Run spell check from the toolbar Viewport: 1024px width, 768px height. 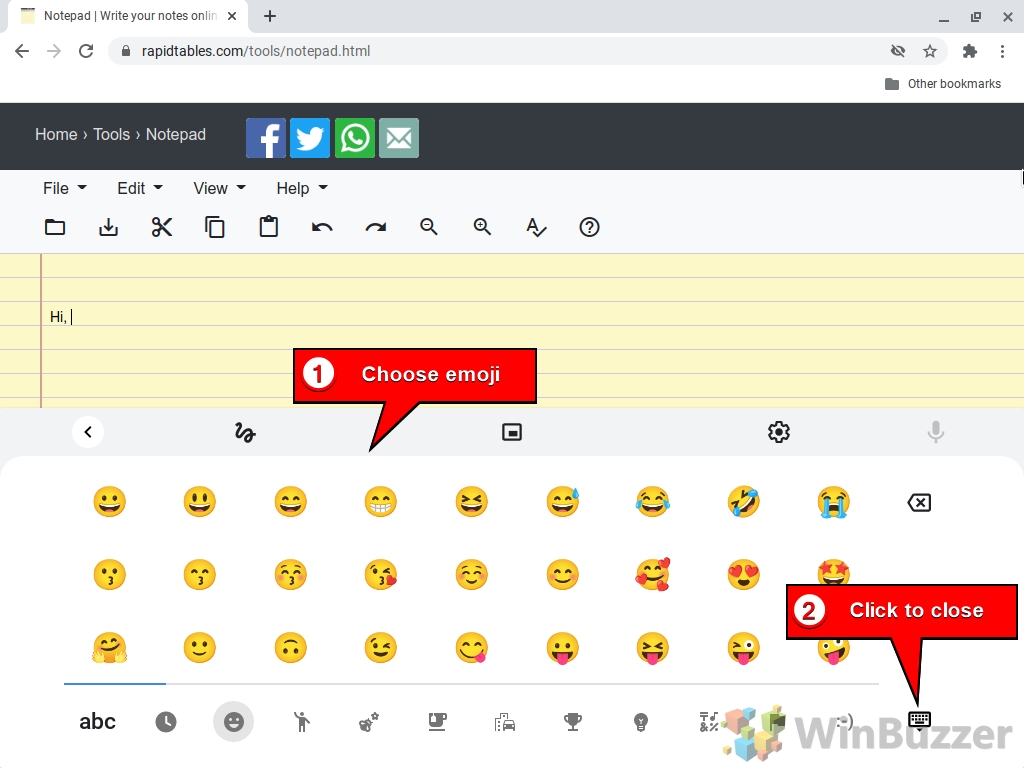click(537, 228)
